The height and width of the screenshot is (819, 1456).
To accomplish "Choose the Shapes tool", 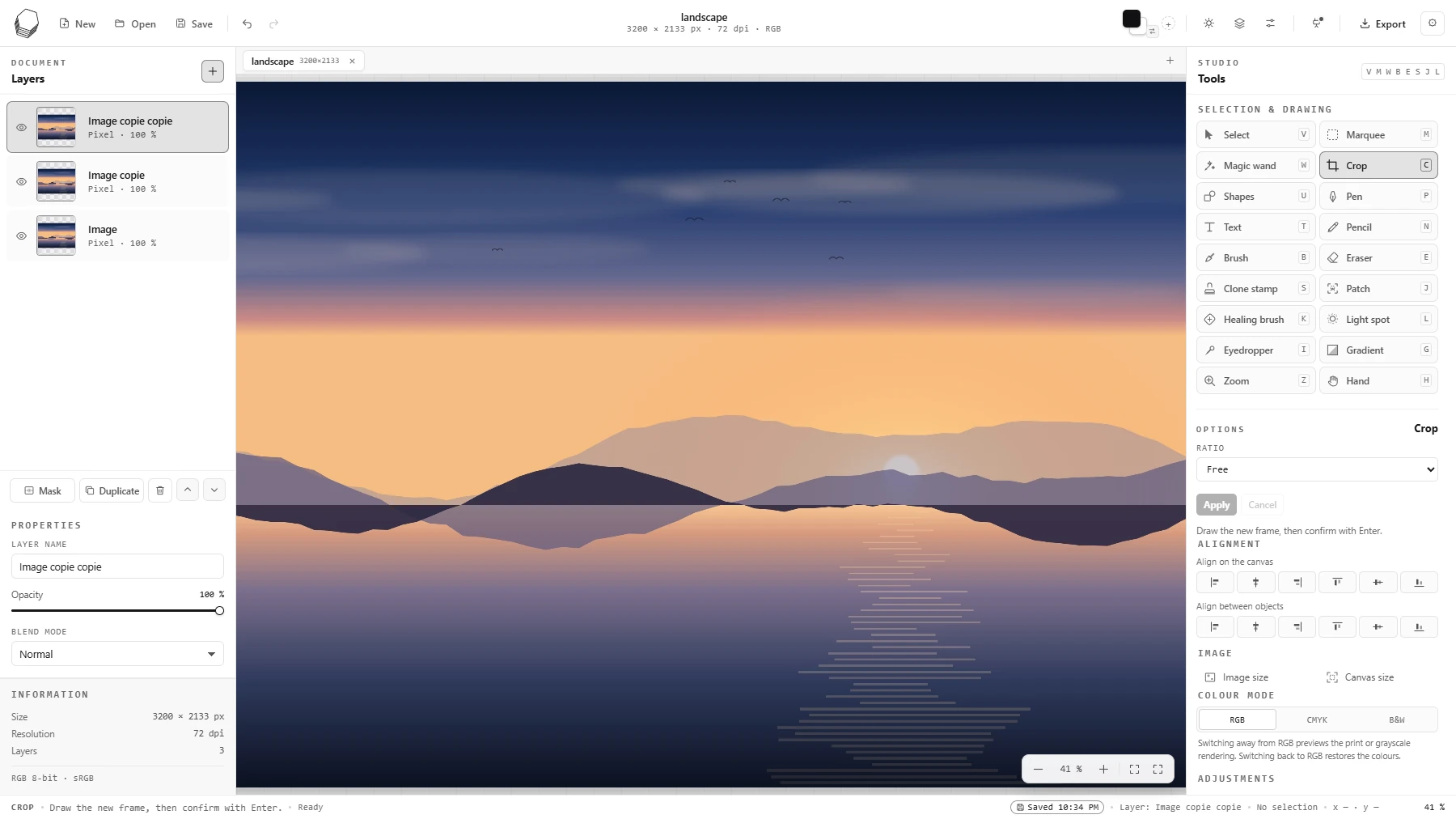I will coord(1255,197).
